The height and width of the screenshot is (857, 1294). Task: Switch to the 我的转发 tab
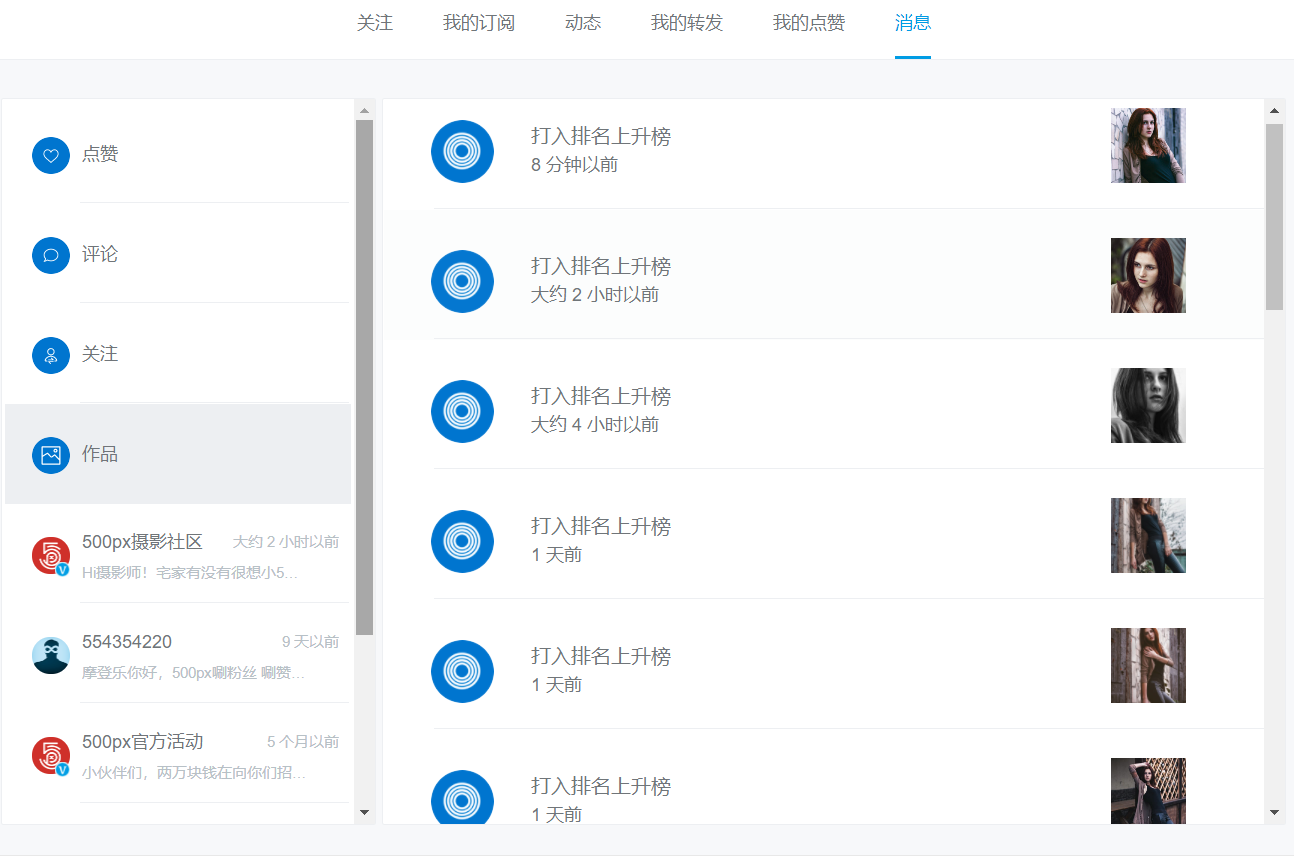click(x=687, y=23)
